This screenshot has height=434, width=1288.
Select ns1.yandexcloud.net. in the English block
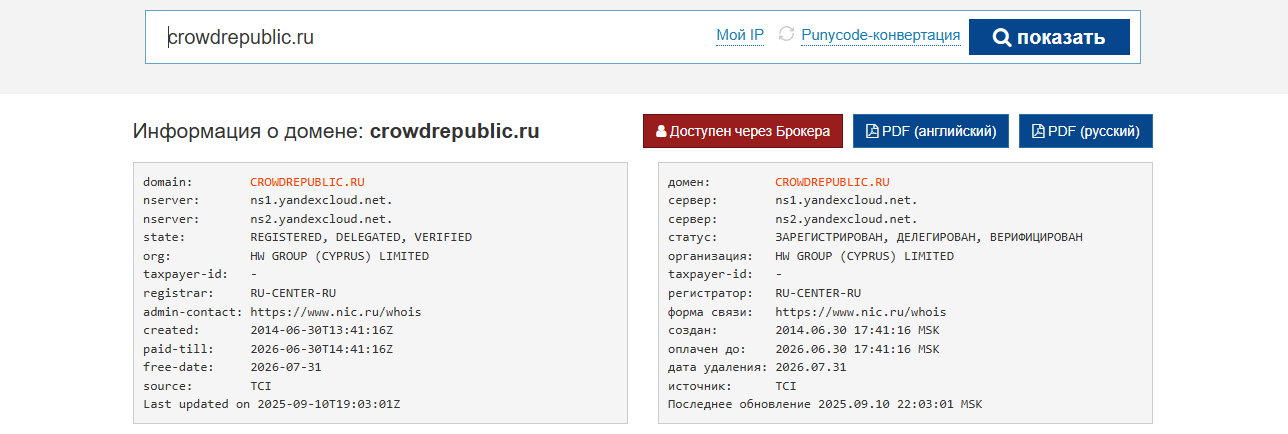[321, 201]
